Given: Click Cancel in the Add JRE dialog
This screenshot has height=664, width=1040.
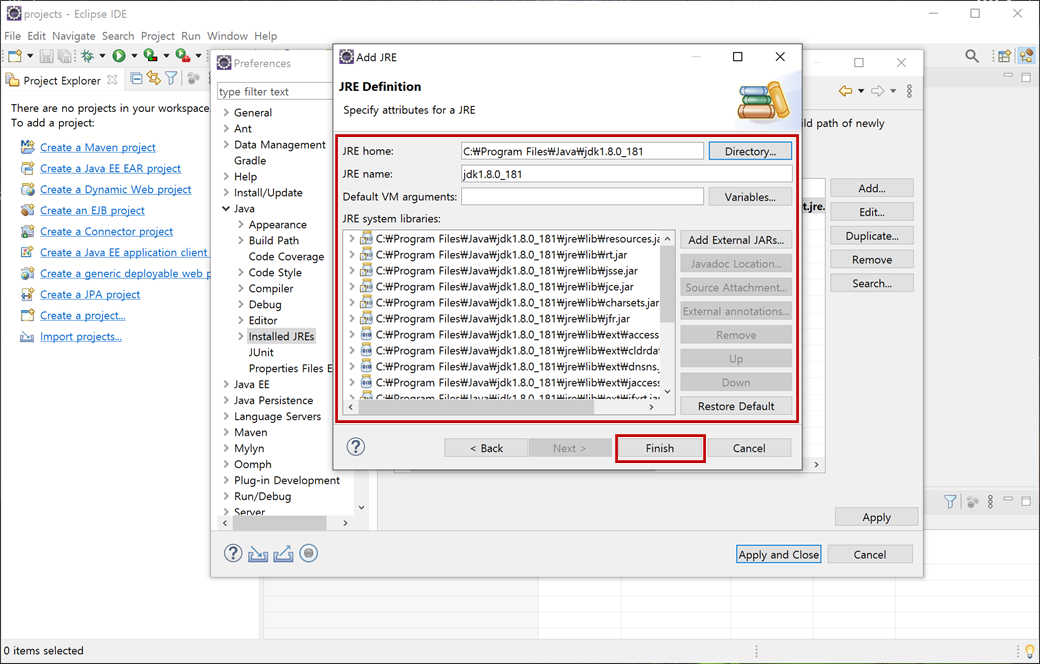Looking at the screenshot, I should pos(749,448).
